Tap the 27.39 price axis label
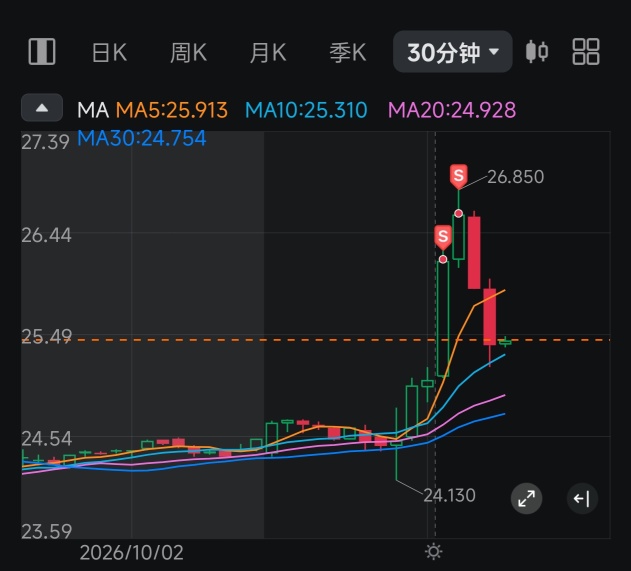The height and width of the screenshot is (571, 631). click(x=45, y=142)
